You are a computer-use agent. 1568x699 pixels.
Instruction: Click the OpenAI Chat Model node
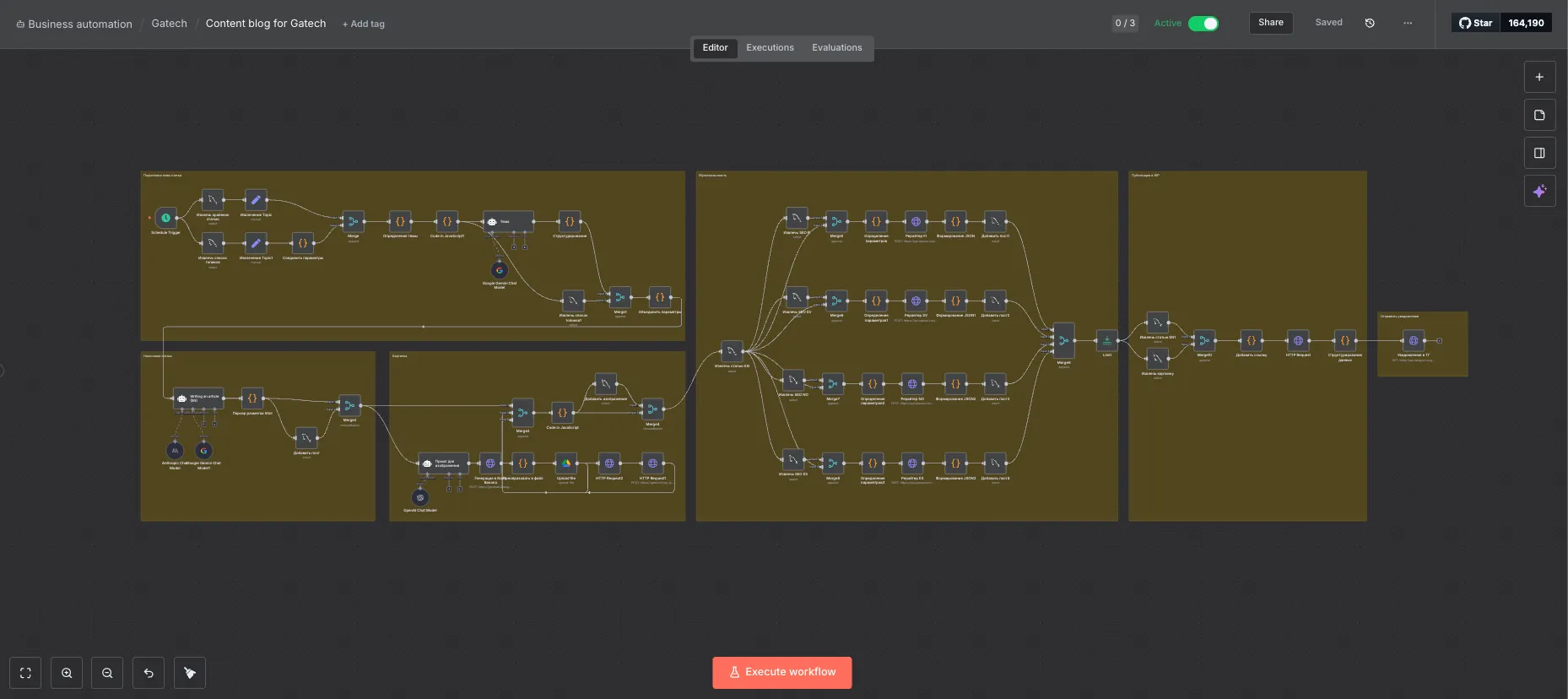coord(420,498)
